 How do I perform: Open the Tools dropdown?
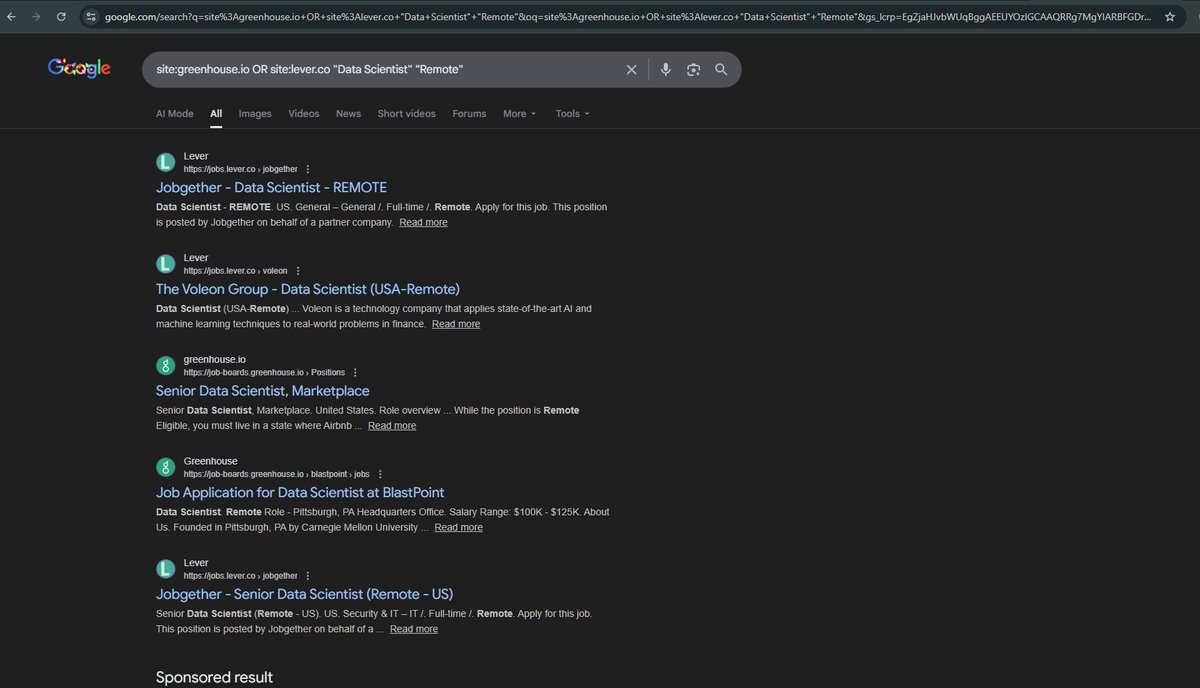coord(572,114)
